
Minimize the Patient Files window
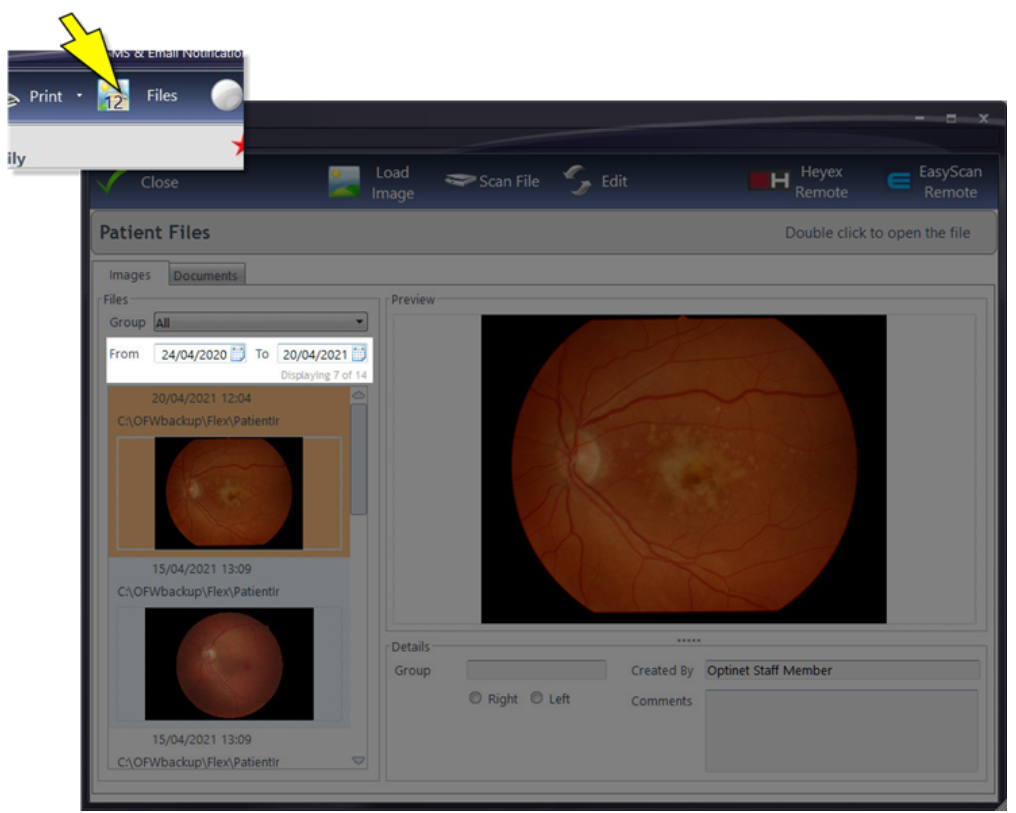[x=919, y=118]
